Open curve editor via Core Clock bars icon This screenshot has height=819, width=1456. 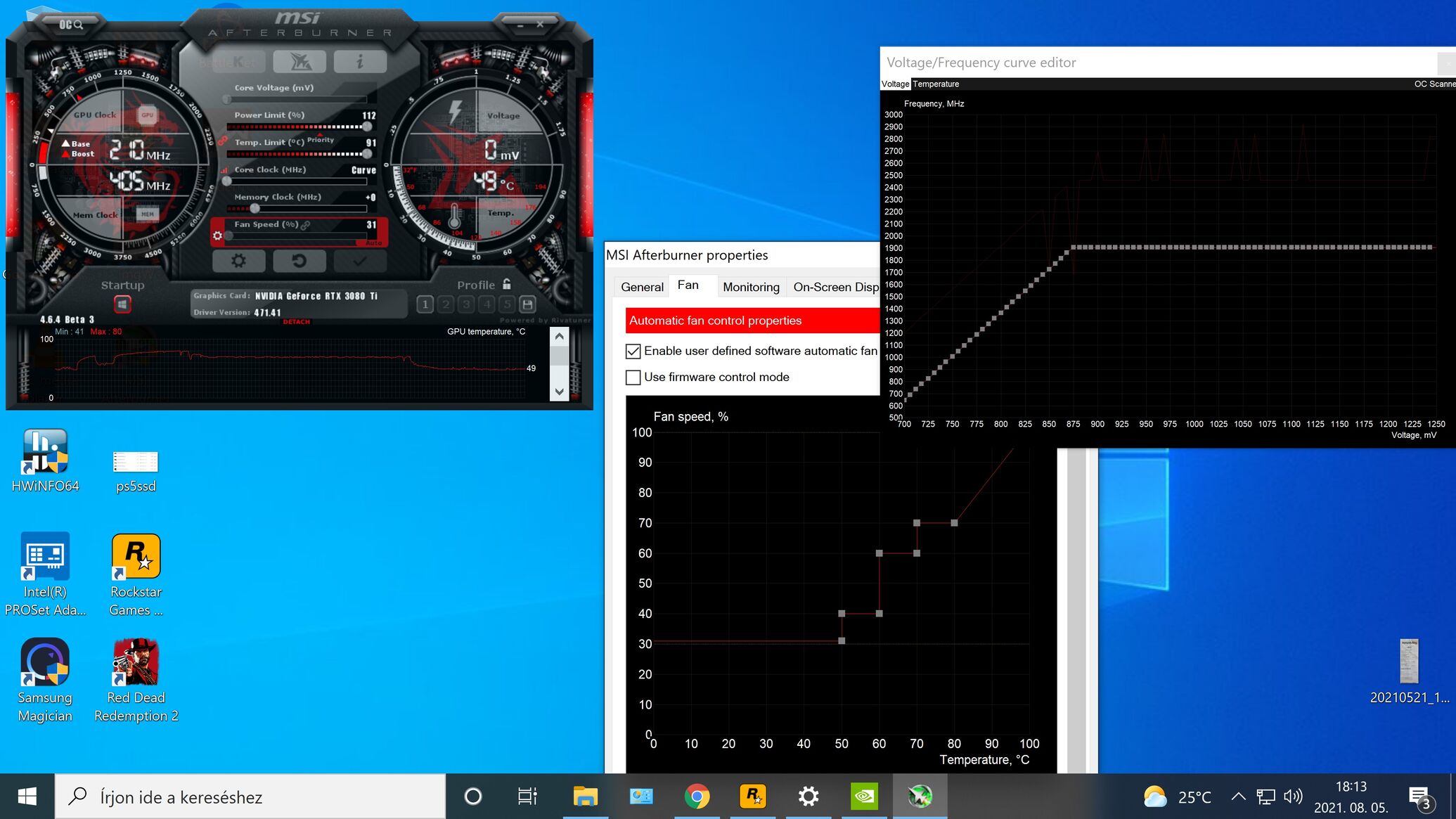coord(224,170)
